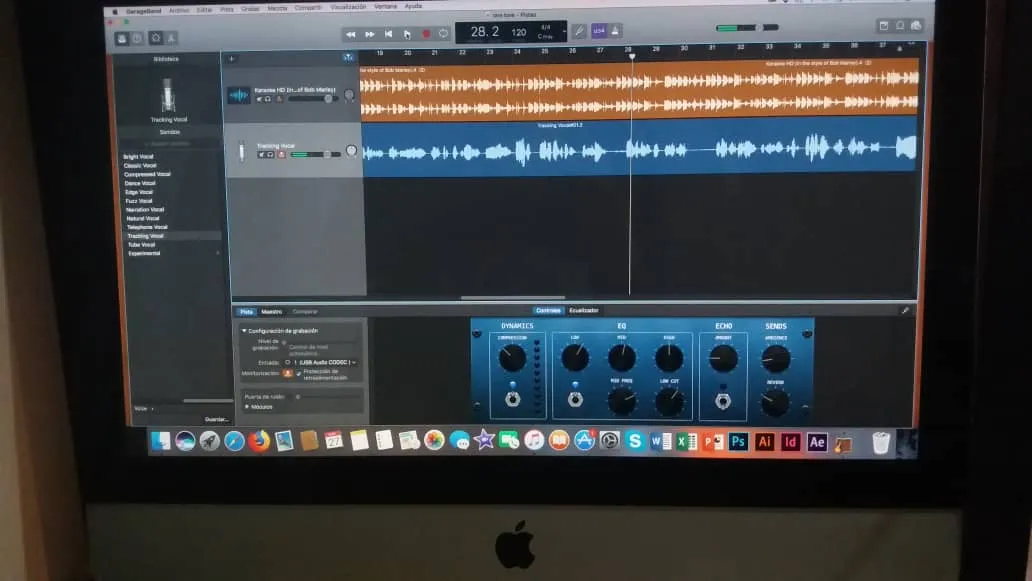This screenshot has height=581, width=1032.
Task: Toggle the tuner icon beside the LCD
Action: (x=579, y=30)
